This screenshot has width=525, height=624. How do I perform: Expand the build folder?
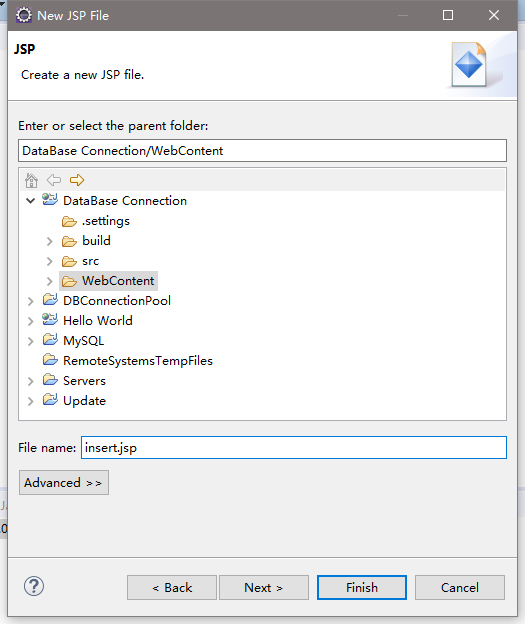pos(50,241)
